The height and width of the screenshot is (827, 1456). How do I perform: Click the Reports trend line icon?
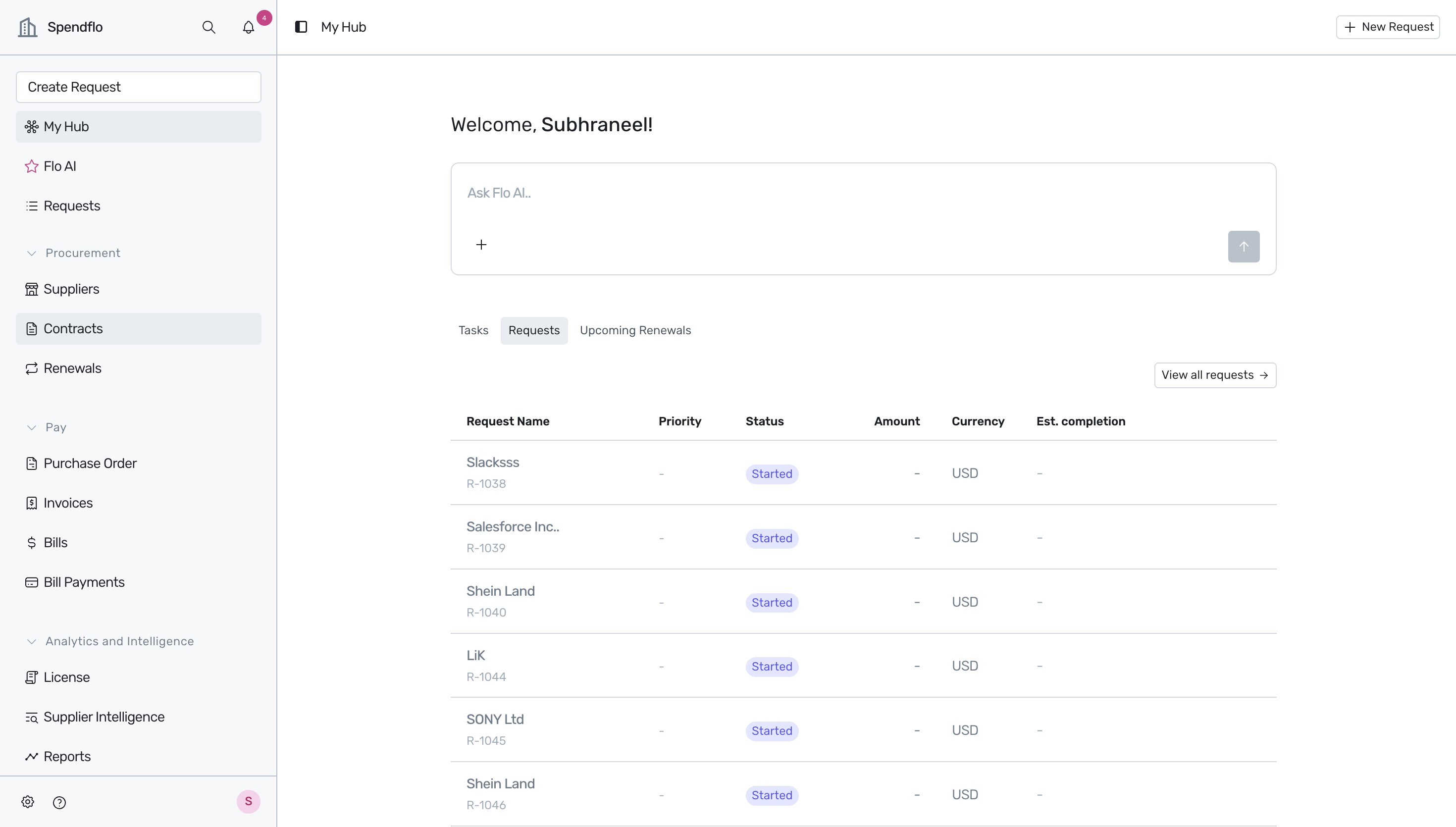(32, 757)
